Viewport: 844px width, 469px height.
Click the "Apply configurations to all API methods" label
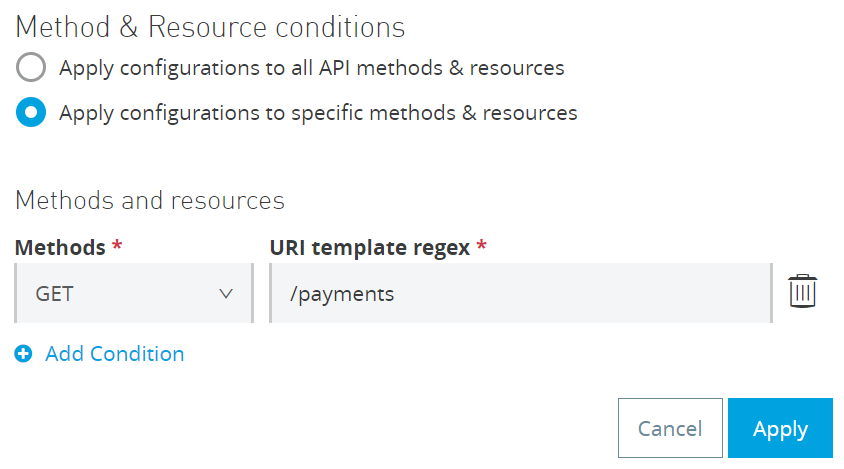[x=312, y=68]
